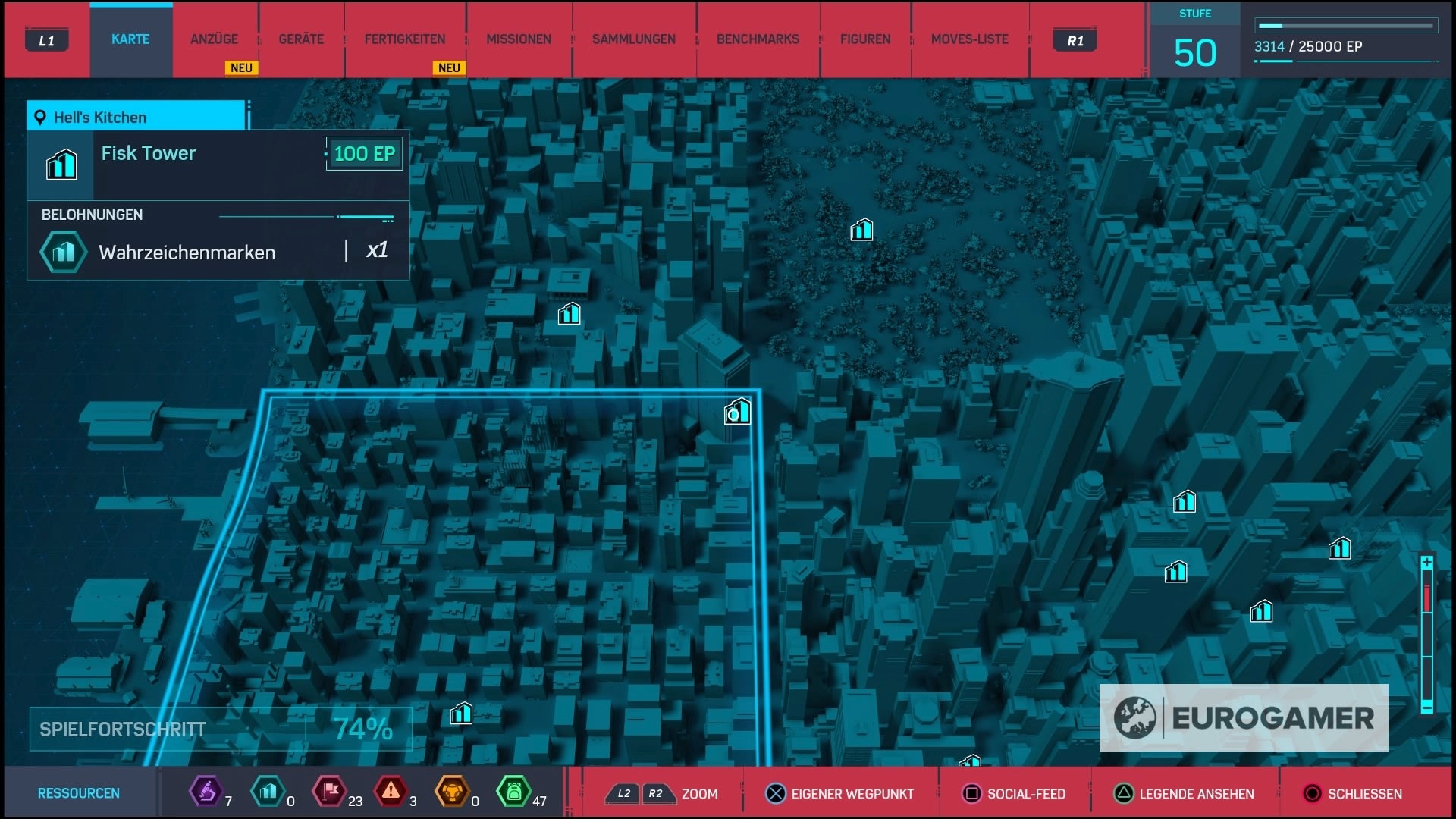This screenshot has width=1456, height=819.
Task: Switch to the Geräte tab
Action: (301, 39)
